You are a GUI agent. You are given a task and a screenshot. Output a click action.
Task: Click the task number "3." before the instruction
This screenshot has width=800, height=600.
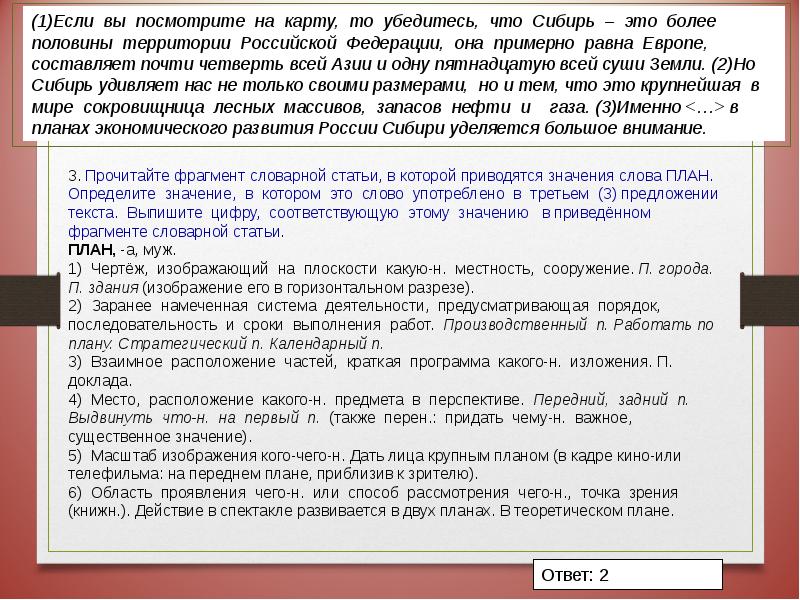pos(74,174)
